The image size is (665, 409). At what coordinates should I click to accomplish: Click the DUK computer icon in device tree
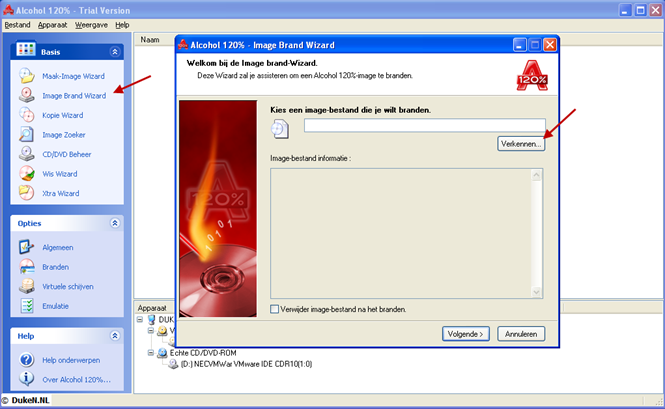(x=151, y=319)
